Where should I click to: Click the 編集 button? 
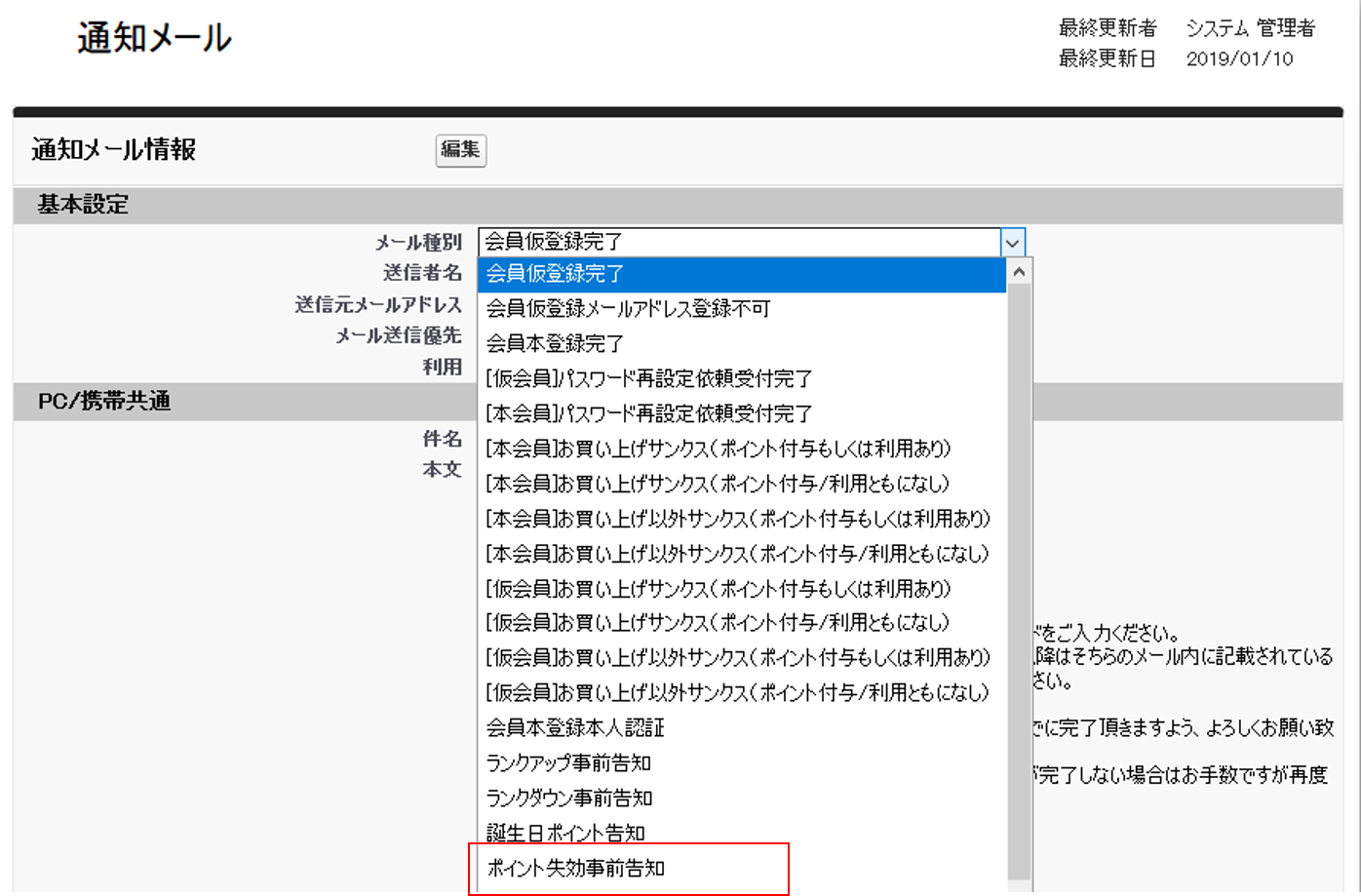tap(460, 150)
